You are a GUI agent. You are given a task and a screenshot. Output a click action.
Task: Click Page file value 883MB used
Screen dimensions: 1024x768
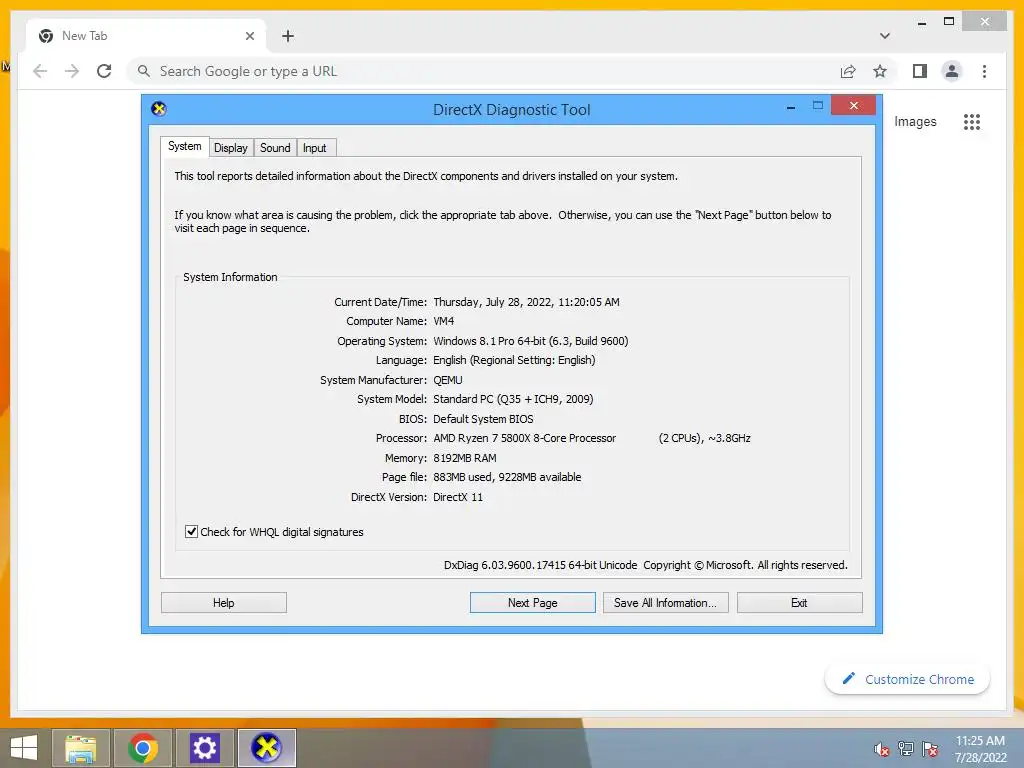(x=507, y=477)
